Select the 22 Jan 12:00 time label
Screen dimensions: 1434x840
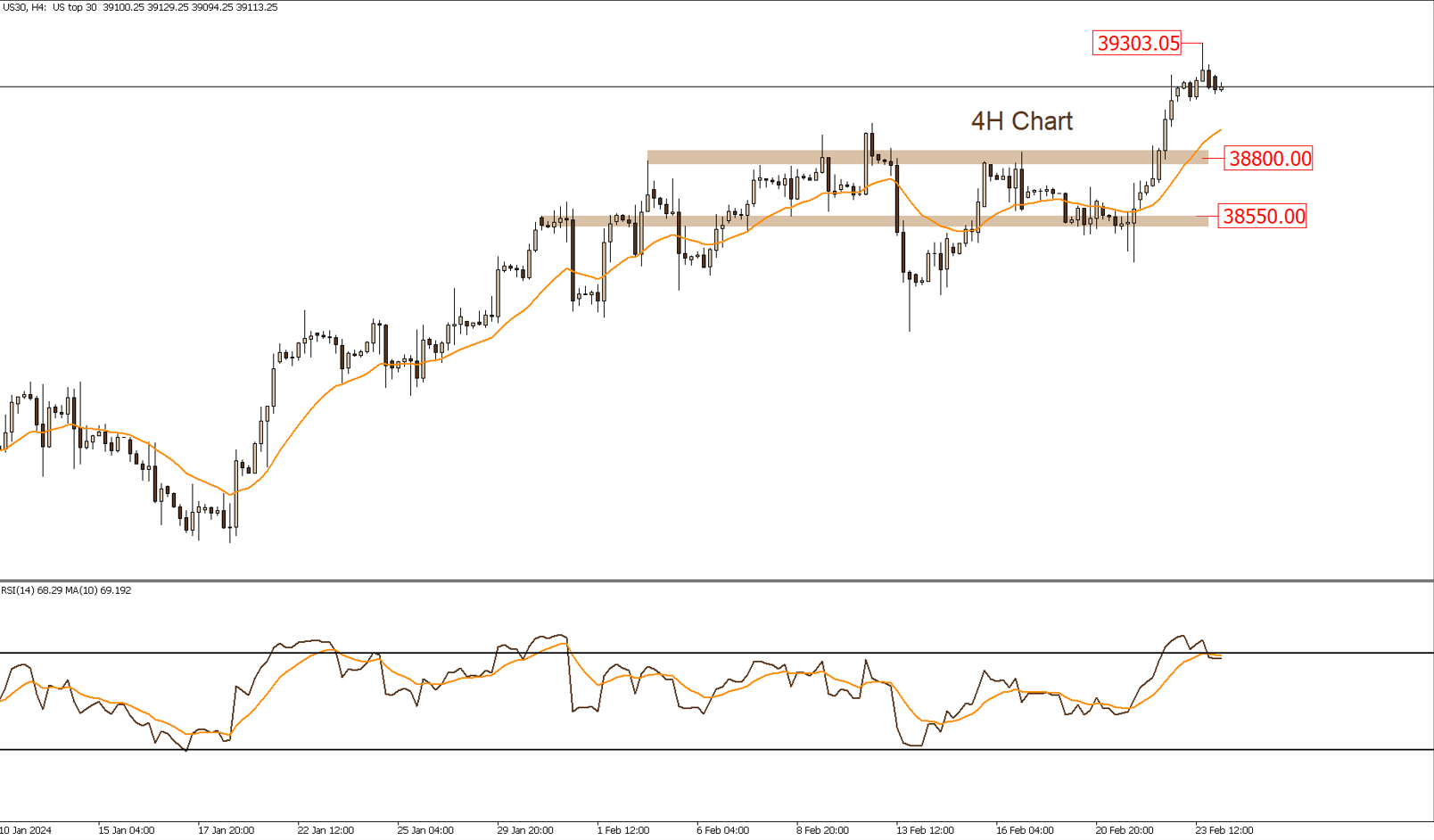point(326,830)
